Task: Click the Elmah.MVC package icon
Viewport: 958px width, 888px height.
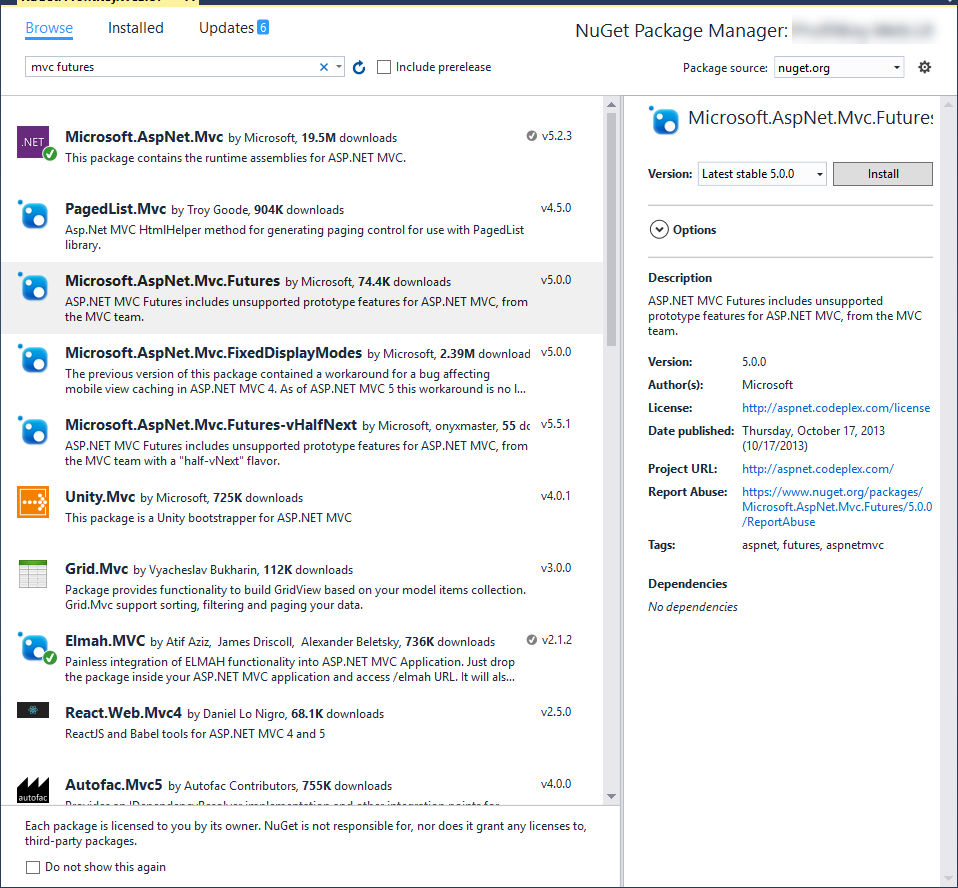Action: [x=33, y=647]
